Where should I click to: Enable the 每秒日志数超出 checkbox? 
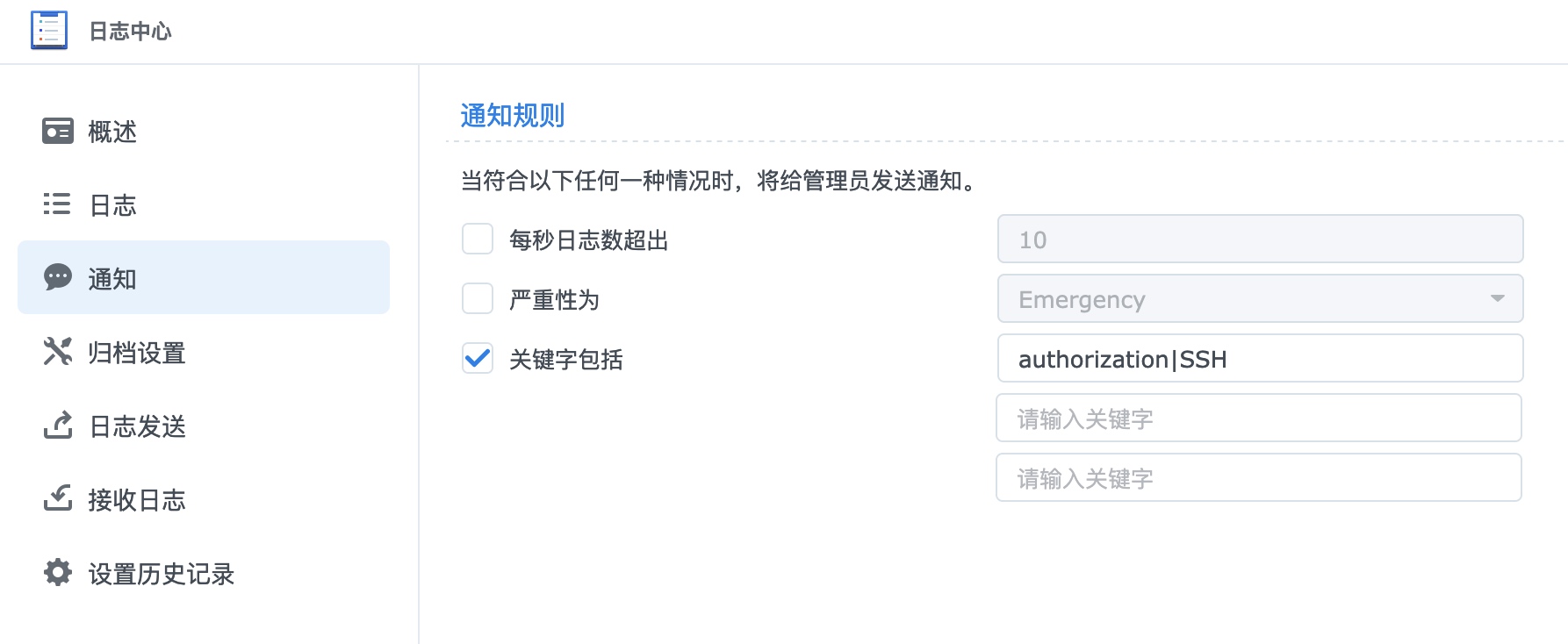point(478,239)
